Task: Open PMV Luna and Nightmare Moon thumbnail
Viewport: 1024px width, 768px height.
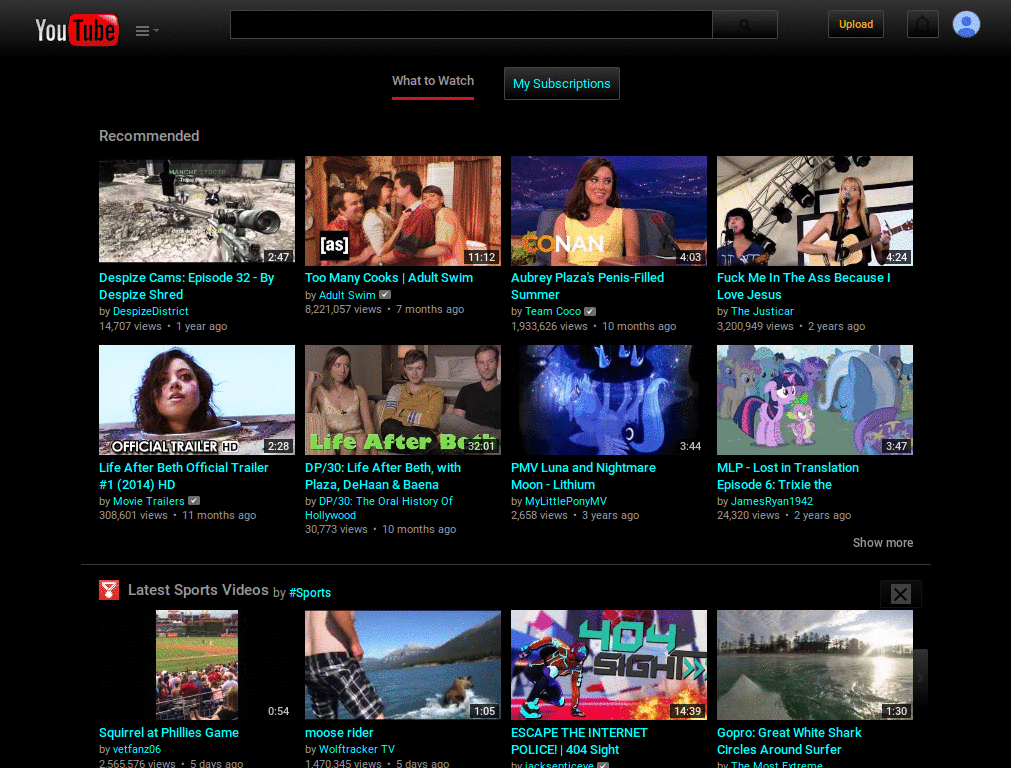Action: [609, 400]
